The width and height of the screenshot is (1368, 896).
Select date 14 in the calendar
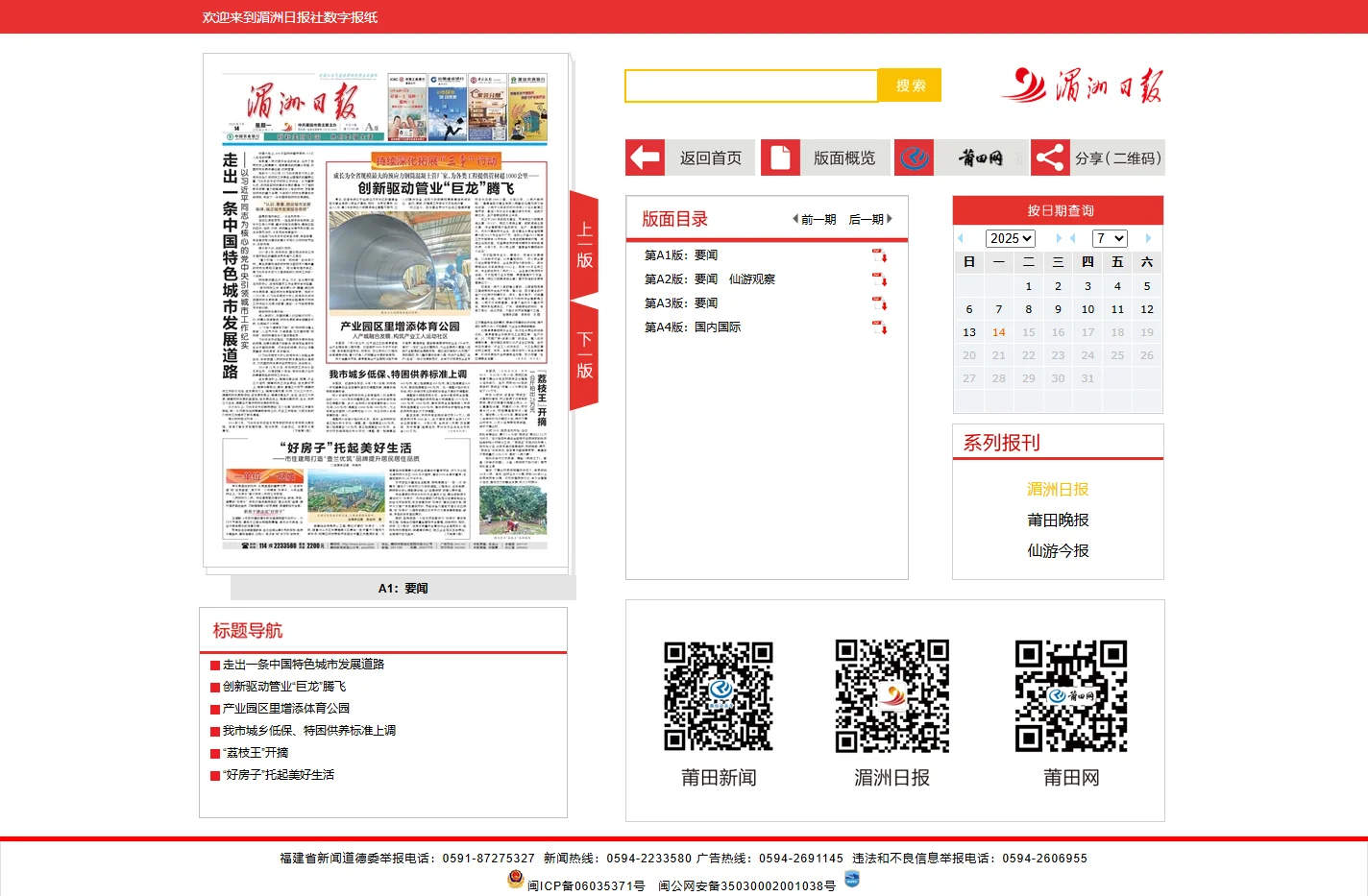pyautogui.click(x=999, y=332)
